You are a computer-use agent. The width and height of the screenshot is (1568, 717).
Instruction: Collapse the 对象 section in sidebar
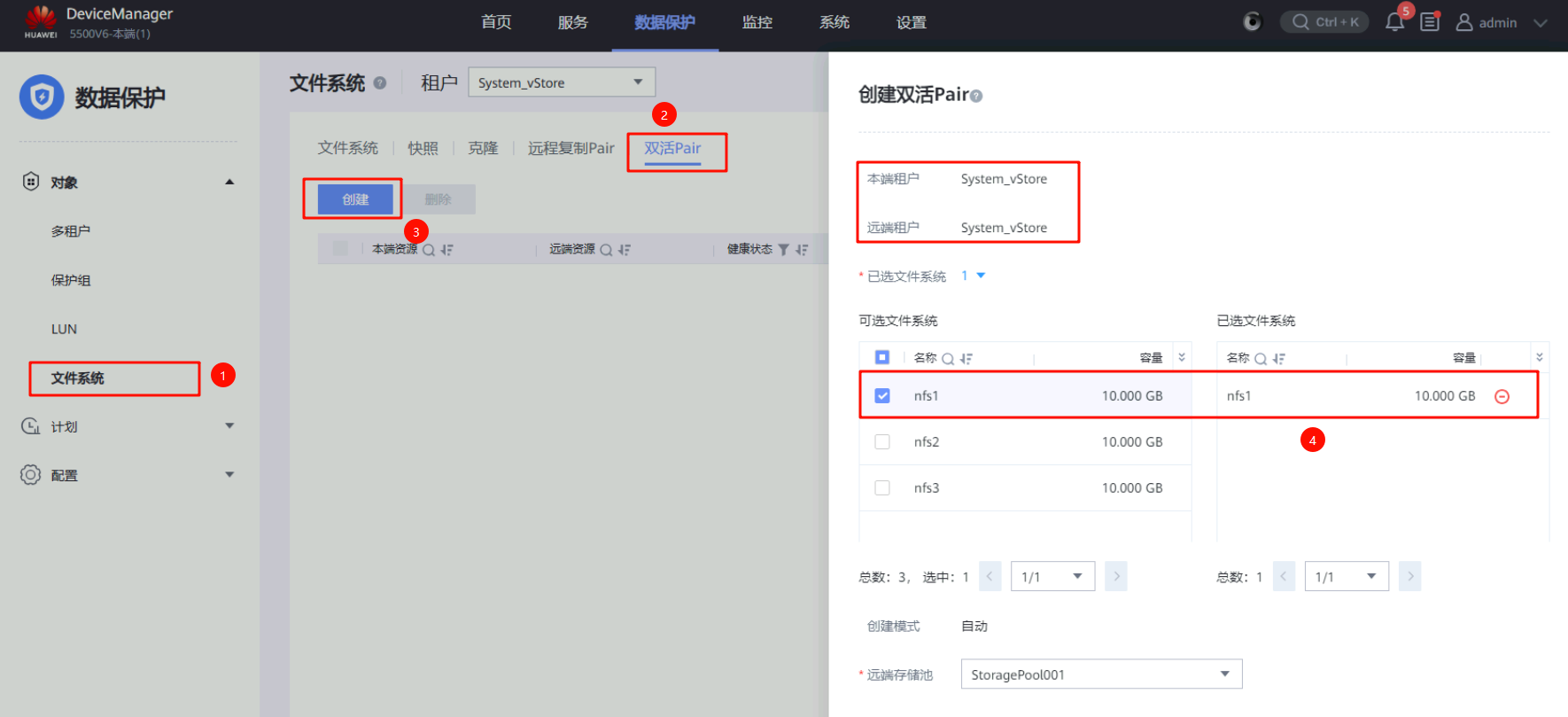[x=229, y=183]
